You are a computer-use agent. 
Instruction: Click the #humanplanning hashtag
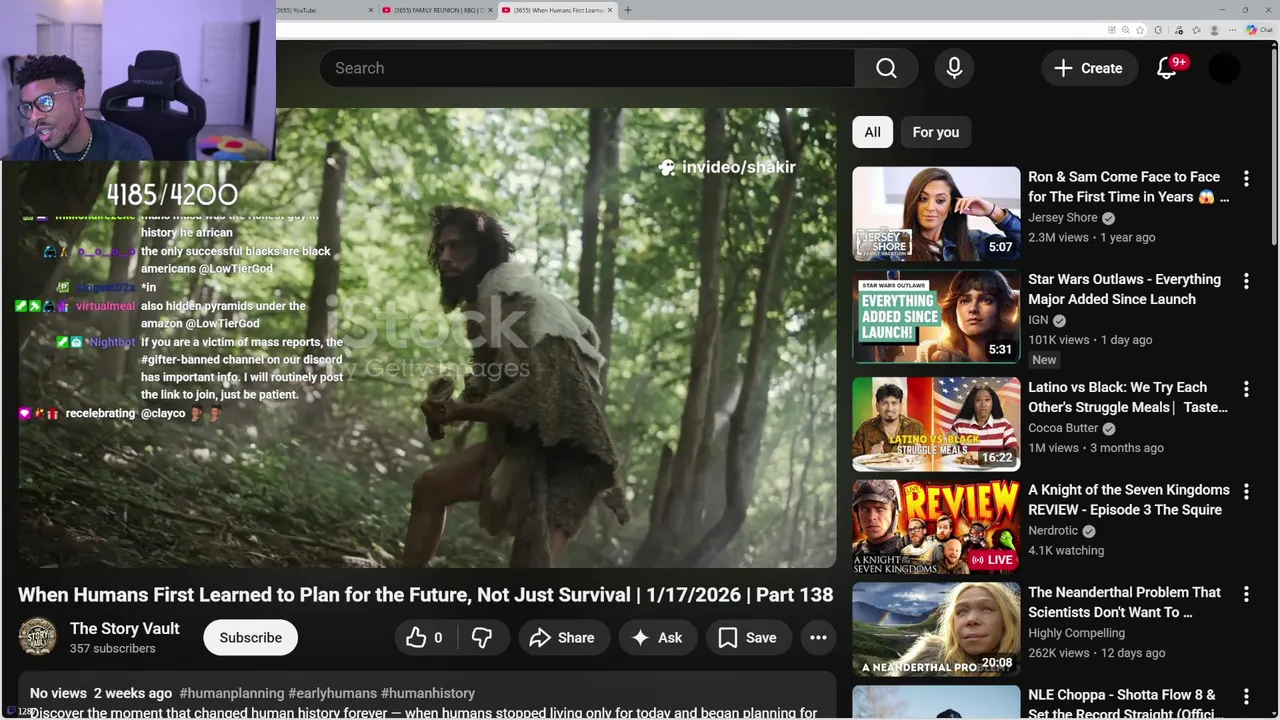231,693
